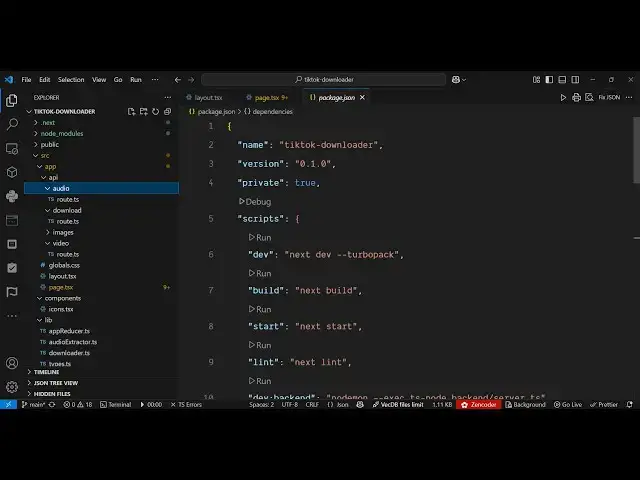Click Go Live in status bar

tap(568, 404)
